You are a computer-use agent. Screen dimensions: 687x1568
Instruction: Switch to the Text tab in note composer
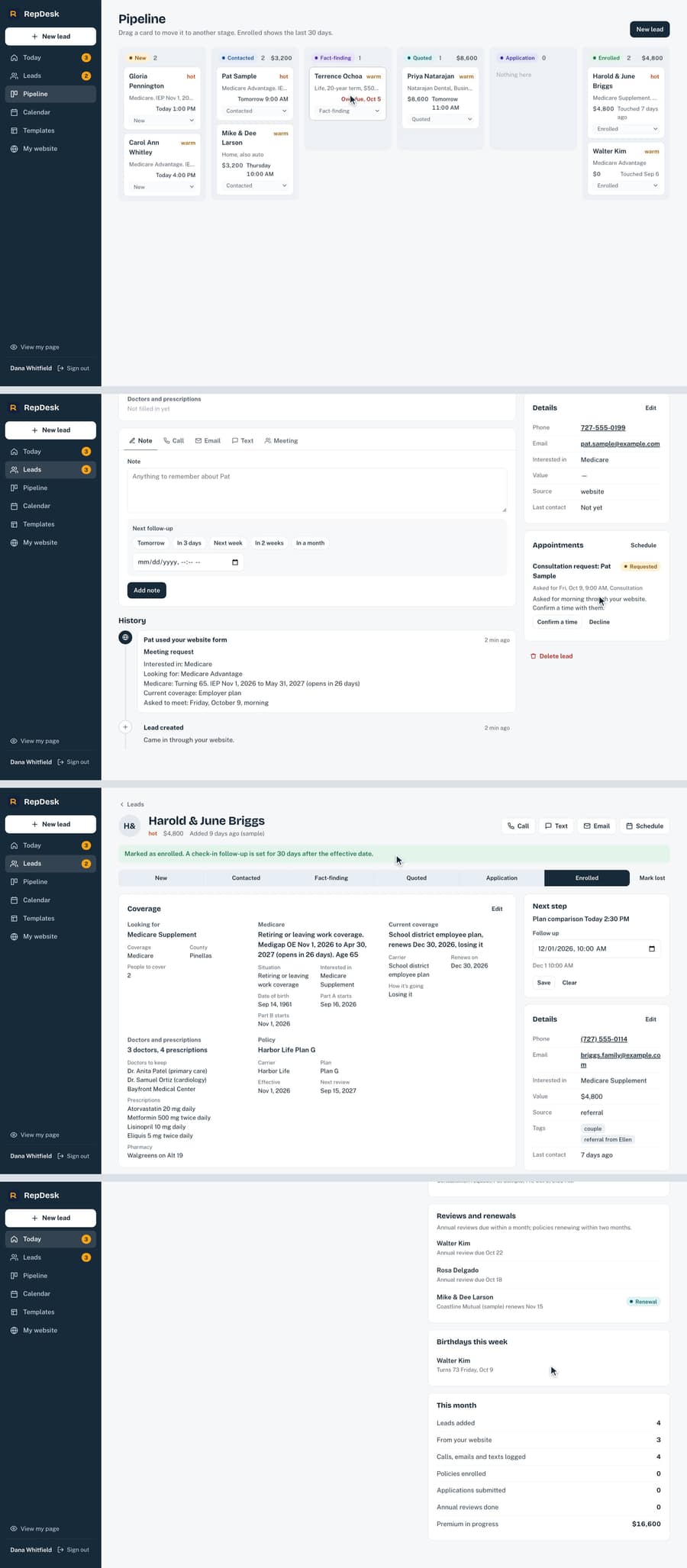243,441
